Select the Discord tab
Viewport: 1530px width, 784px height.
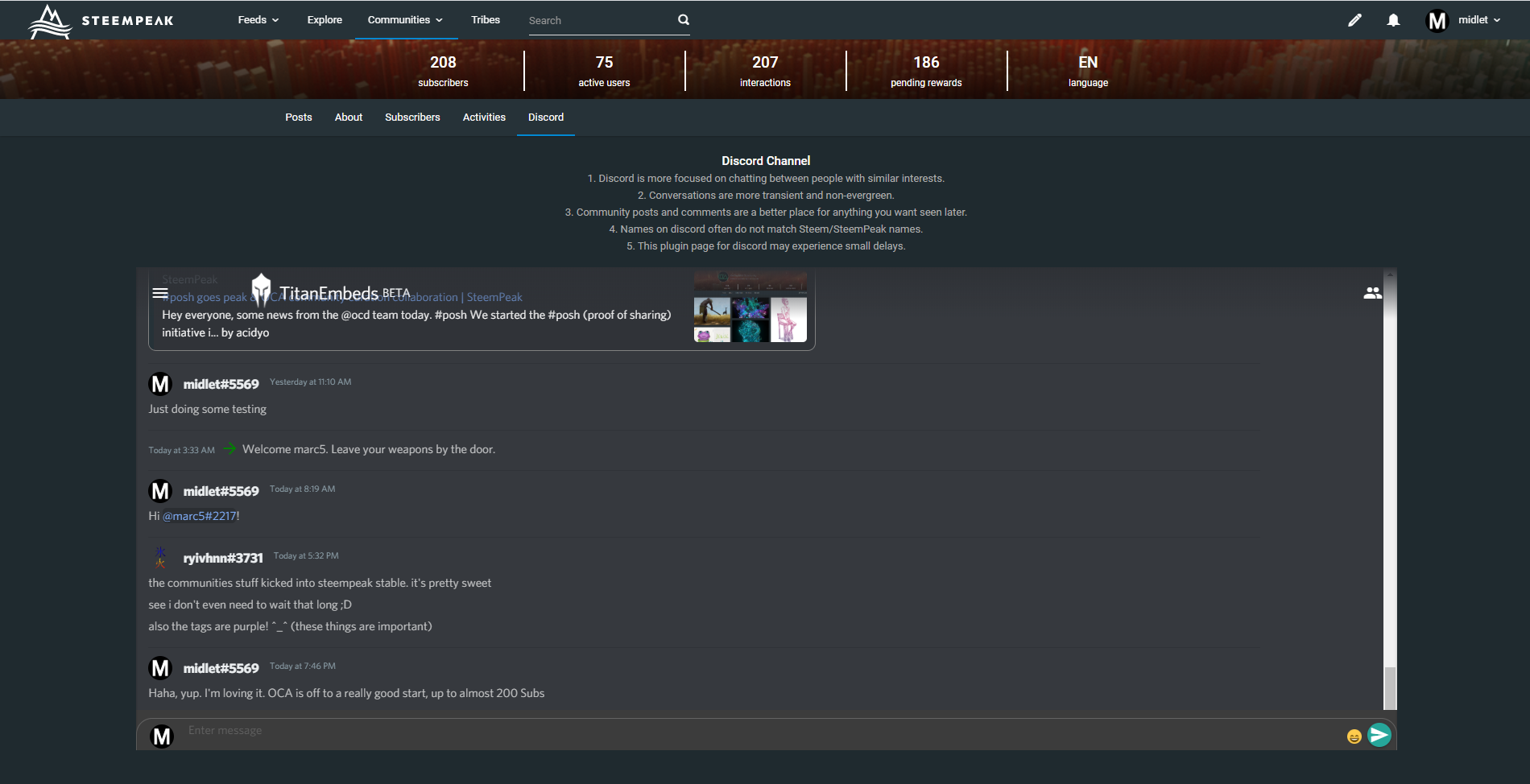[546, 118]
